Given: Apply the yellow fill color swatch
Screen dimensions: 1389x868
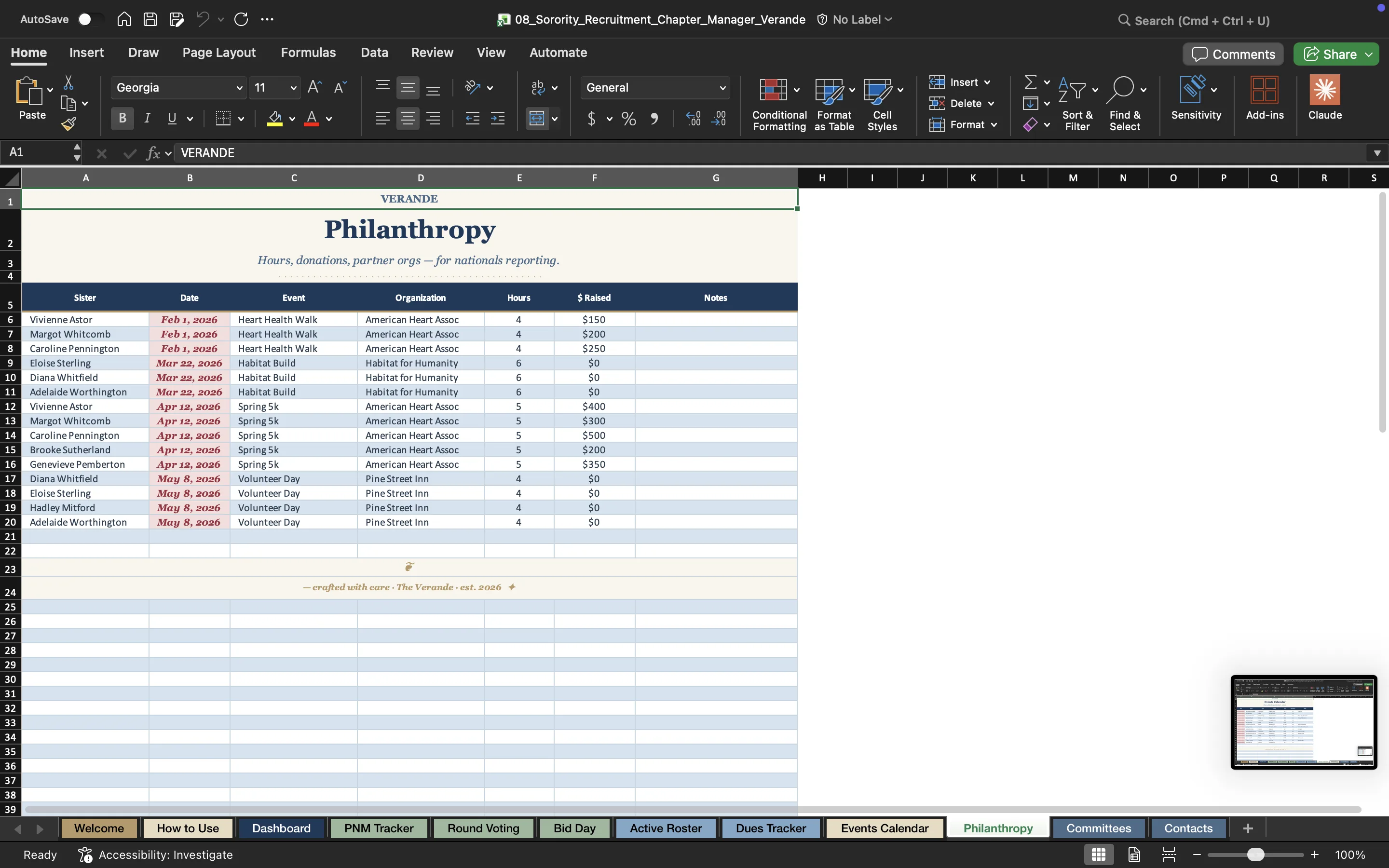Looking at the screenshot, I should click(x=275, y=119).
